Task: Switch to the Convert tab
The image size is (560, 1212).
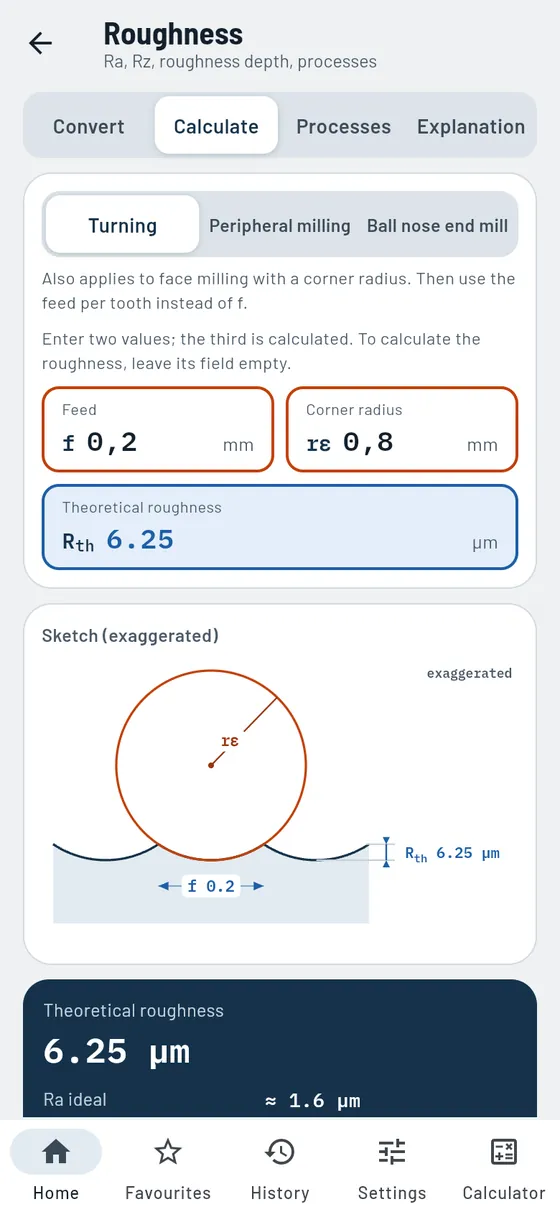Action: pos(89,126)
